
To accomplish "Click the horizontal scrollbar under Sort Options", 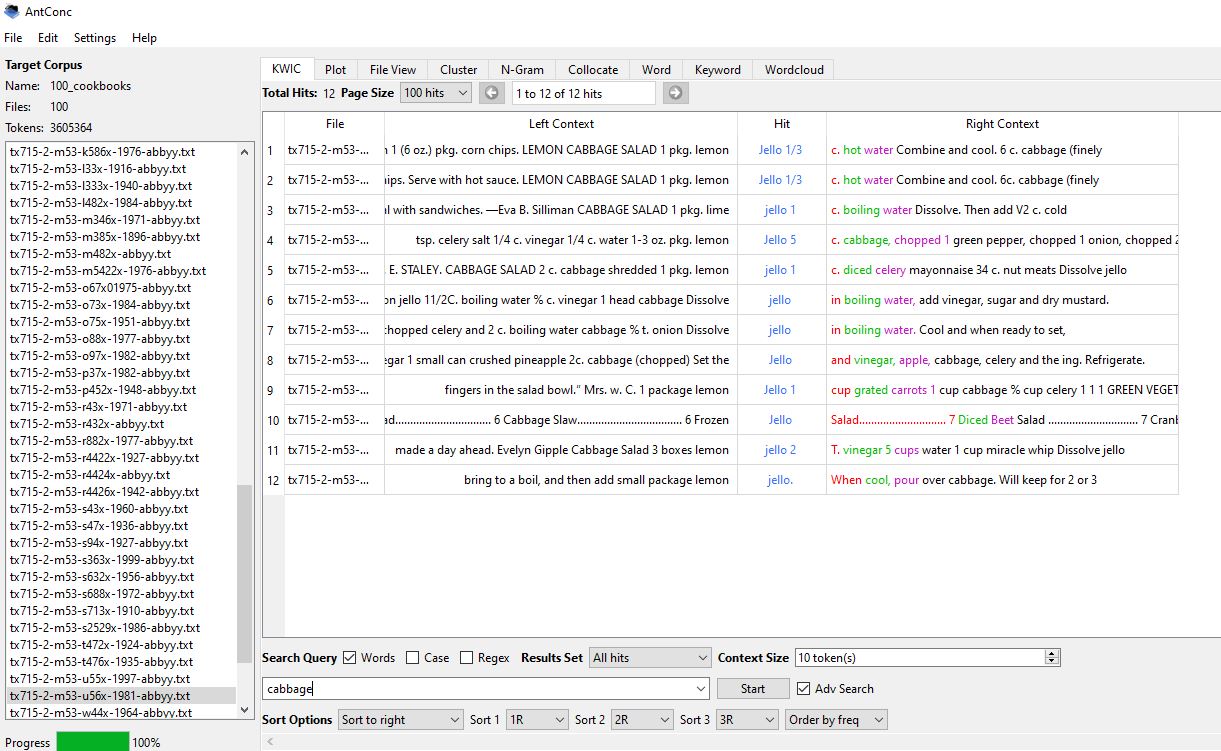I will coord(740,742).
